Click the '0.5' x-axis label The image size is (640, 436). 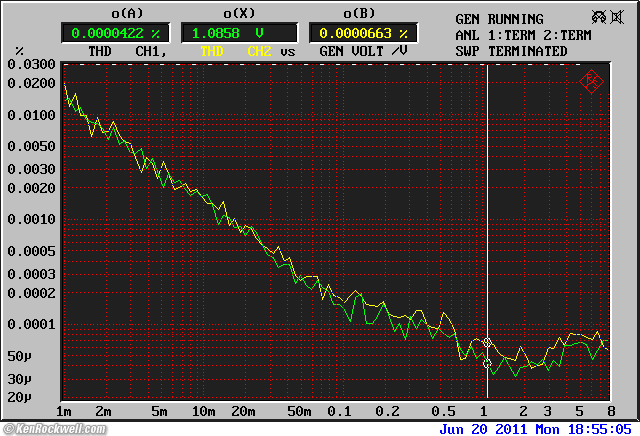pos(443,411)
